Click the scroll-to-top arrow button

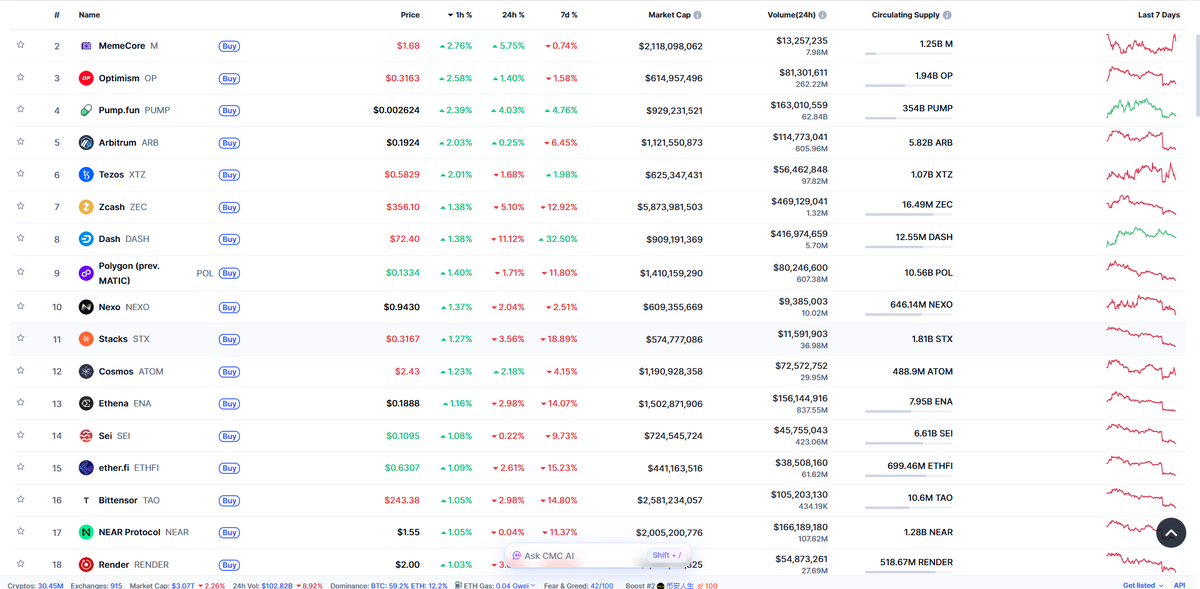coord(1171,533)
